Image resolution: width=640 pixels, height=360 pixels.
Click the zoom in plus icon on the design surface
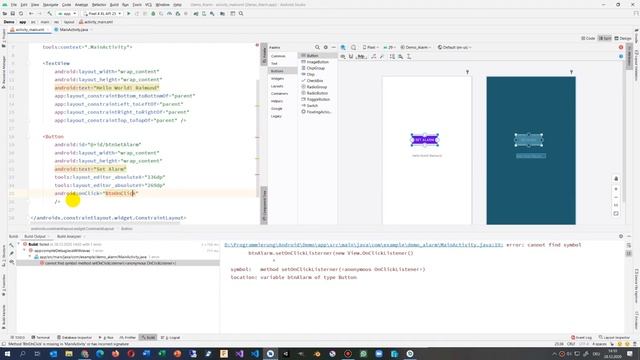click(x=616, y=189)
